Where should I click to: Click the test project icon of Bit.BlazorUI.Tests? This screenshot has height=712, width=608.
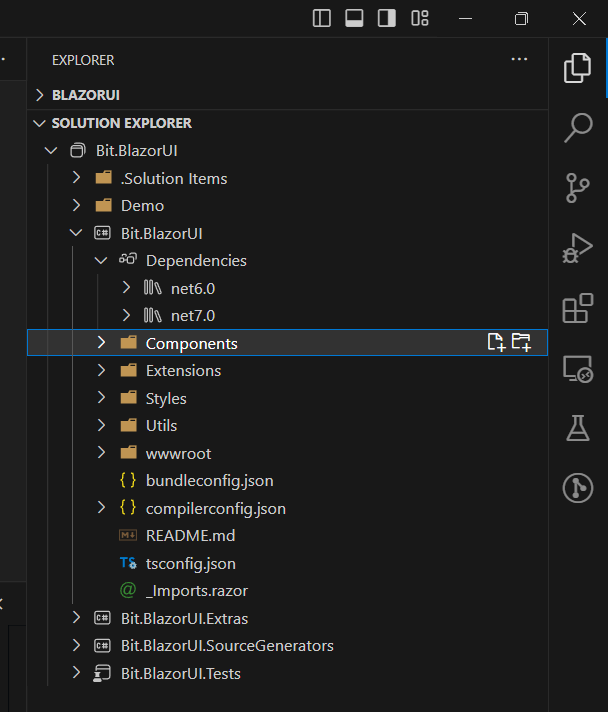[x=102, y=673]
